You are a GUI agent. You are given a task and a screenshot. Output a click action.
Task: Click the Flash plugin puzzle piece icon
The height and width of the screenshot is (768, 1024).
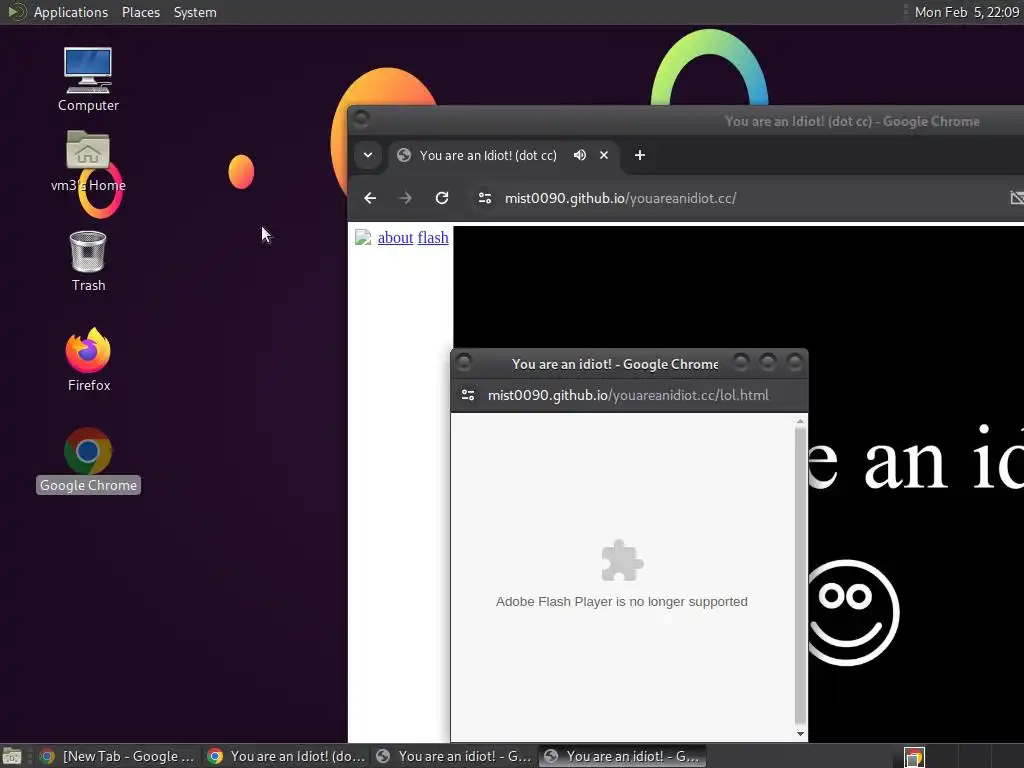coord(622,560)
